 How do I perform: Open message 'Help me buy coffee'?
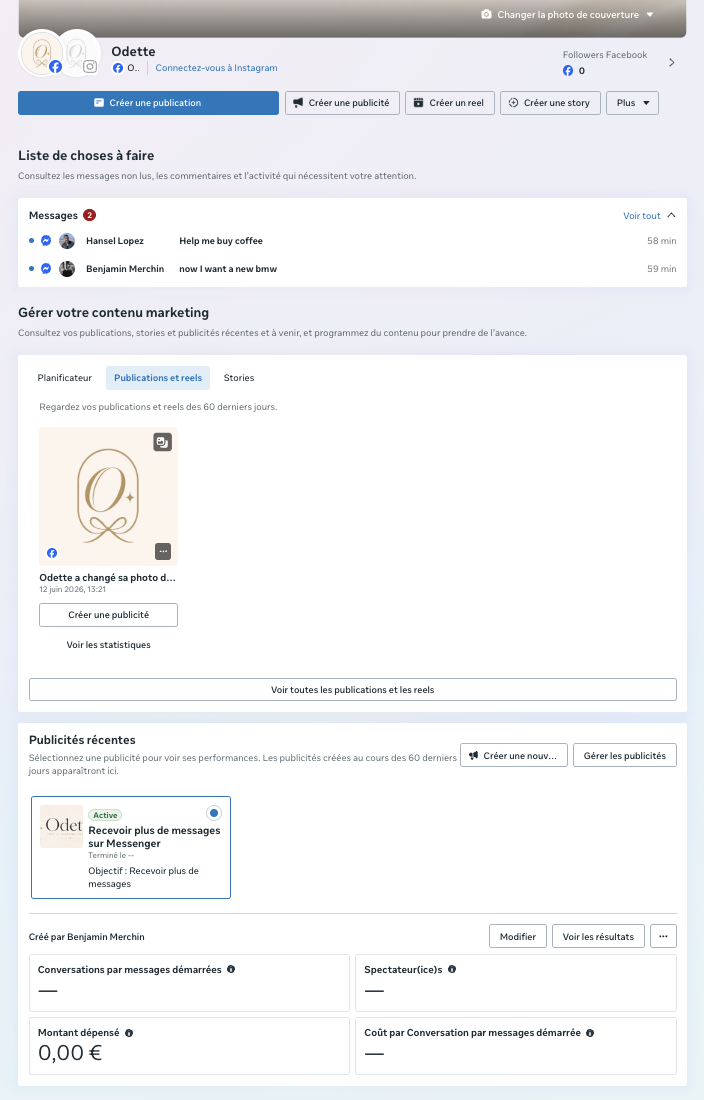tap(221, 241)
